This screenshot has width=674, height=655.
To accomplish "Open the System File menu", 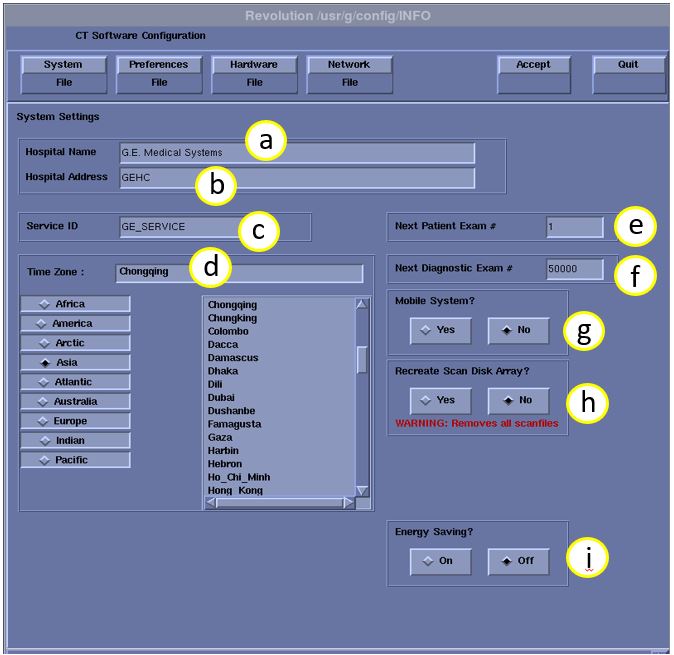I will [63, 73].
